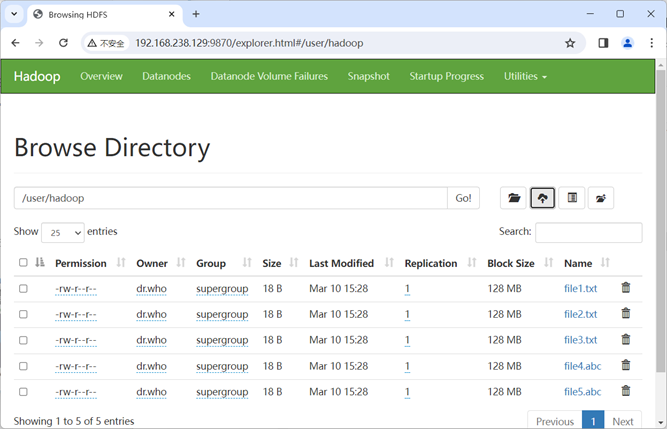Go to the Startup Progress page

[x=447, y=76]
